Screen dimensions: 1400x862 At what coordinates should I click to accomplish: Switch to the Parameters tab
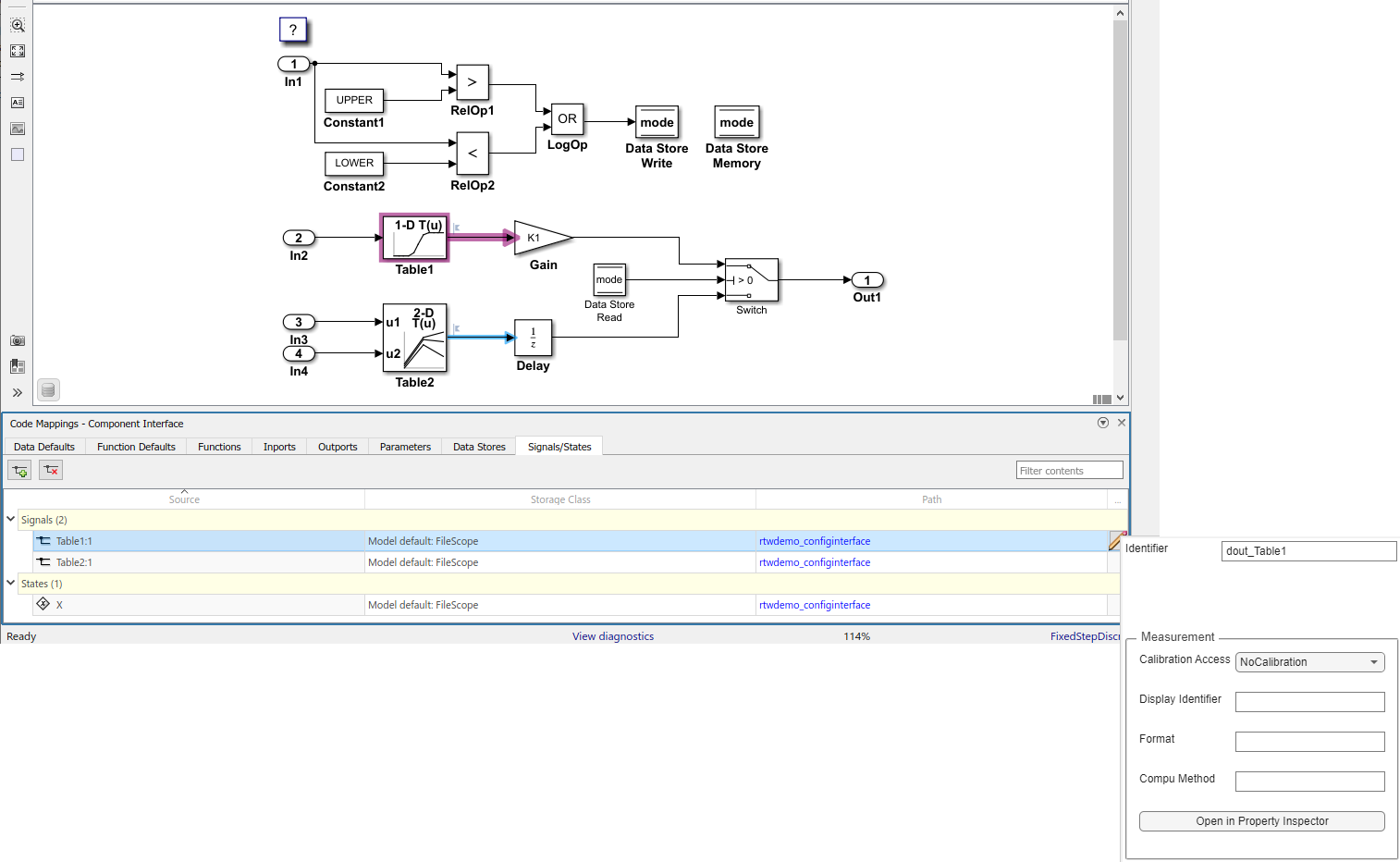[x=405, y=447]
